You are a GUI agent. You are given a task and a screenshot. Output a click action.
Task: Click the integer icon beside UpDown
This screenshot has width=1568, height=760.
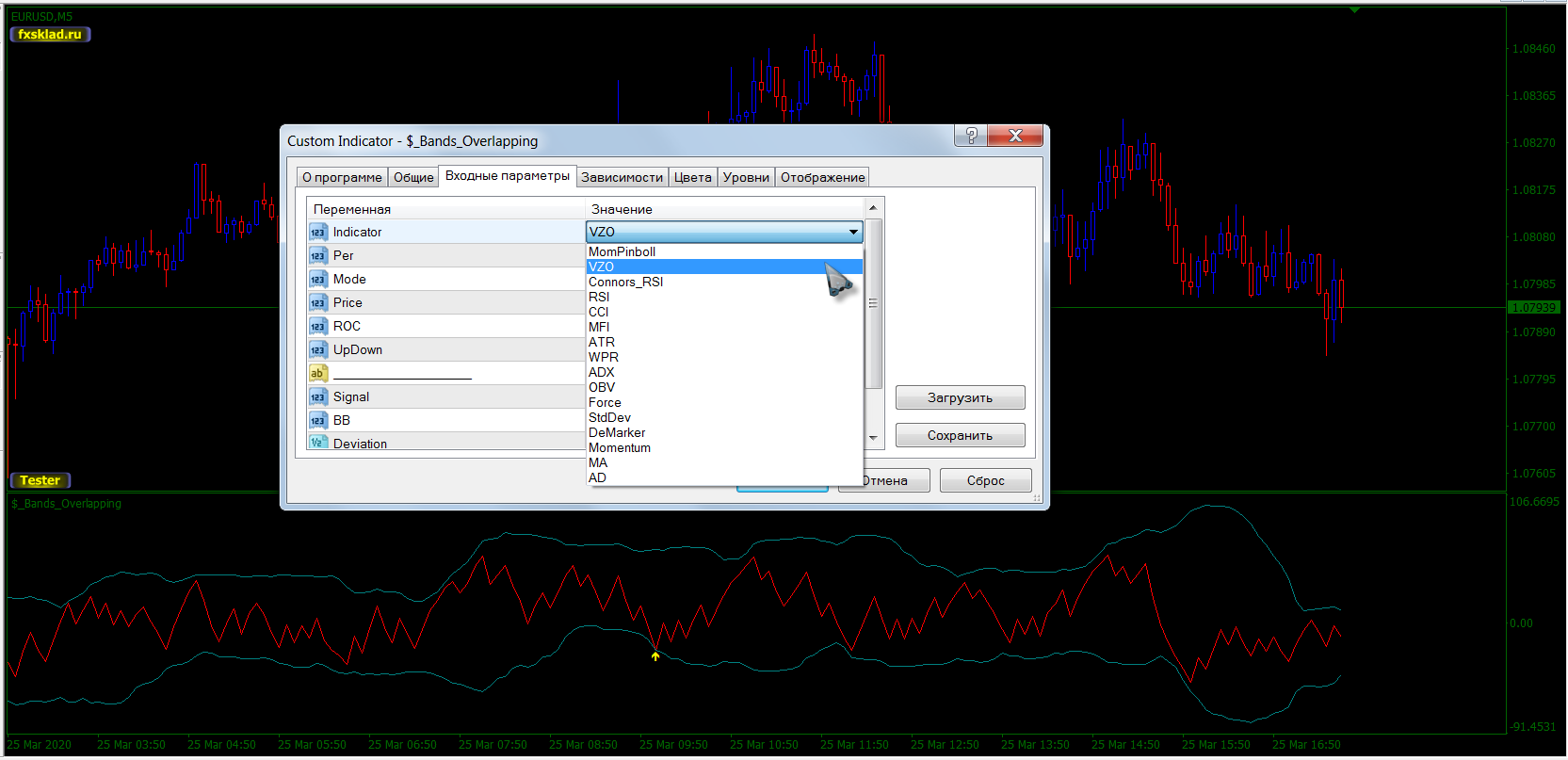[x=317, y=349]
